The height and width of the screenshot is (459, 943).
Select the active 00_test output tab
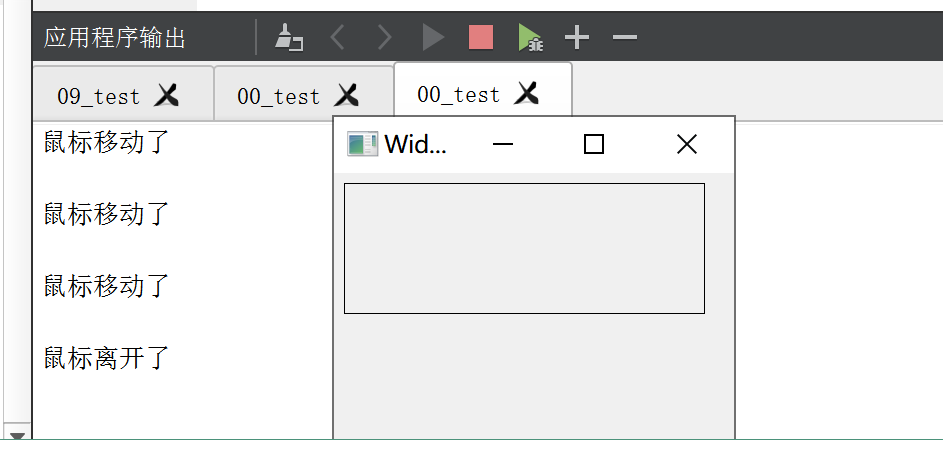tap(458, 94)
